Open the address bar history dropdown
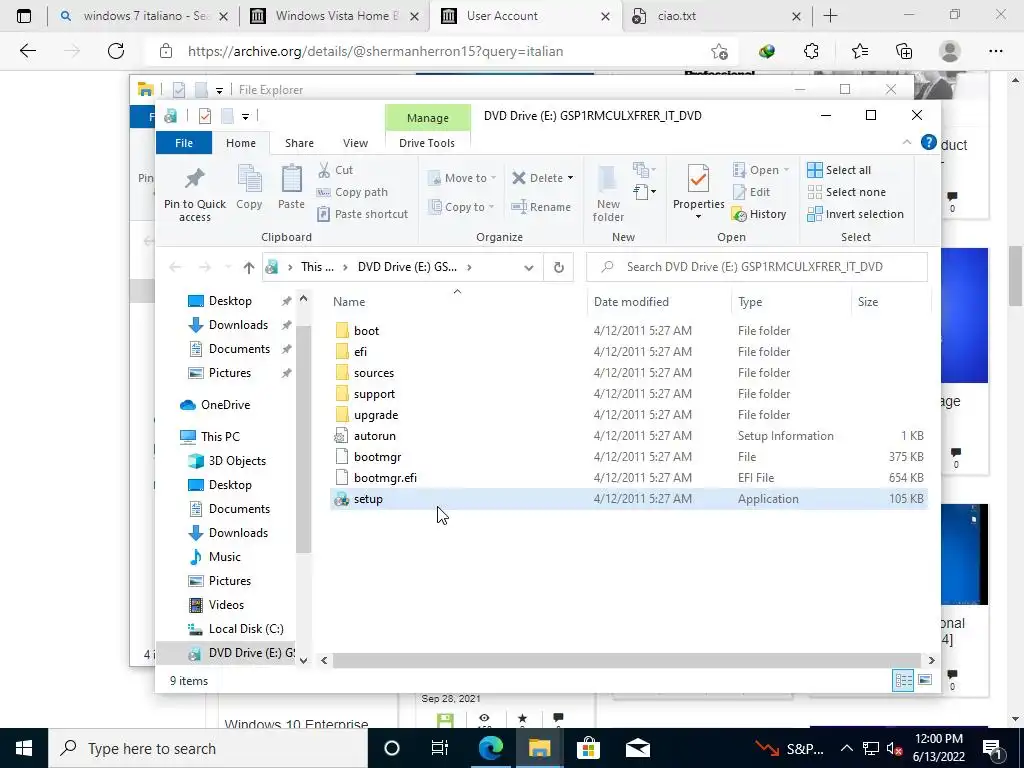The width and height of the screenshot is (1024, 768). point(528,267)
